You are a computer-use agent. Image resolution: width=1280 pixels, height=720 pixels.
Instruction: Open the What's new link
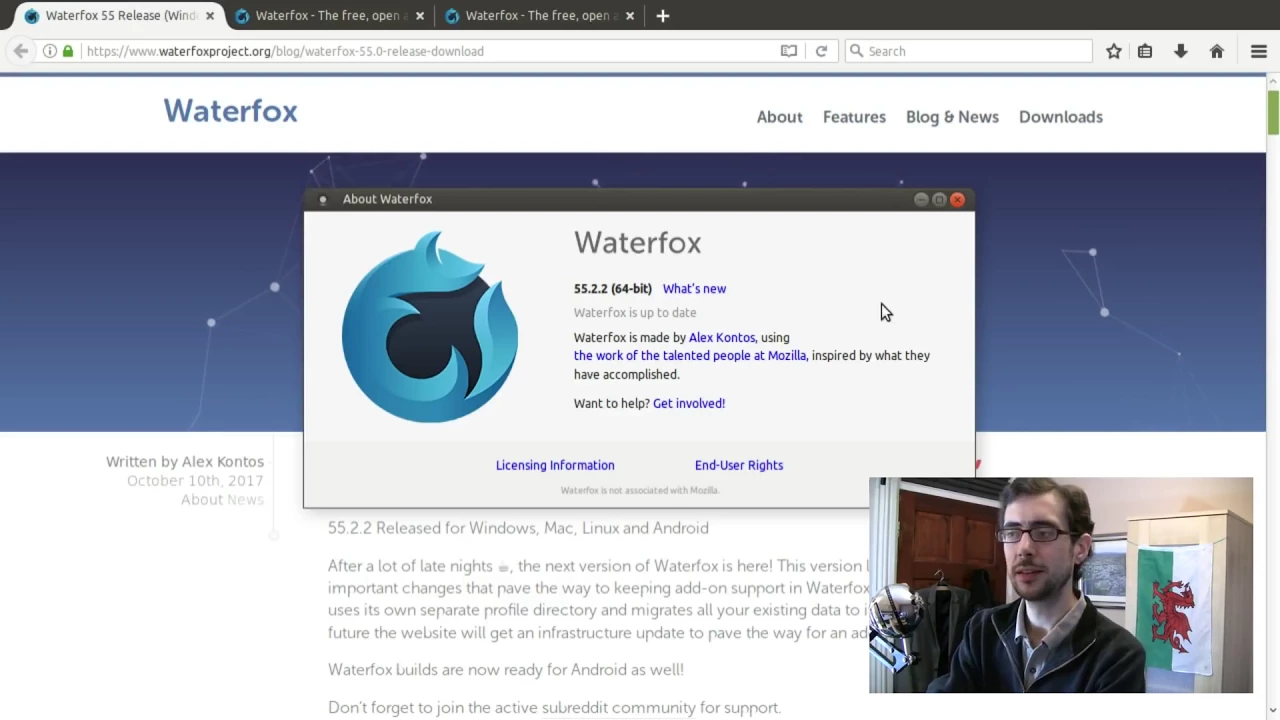click(694, 289)
